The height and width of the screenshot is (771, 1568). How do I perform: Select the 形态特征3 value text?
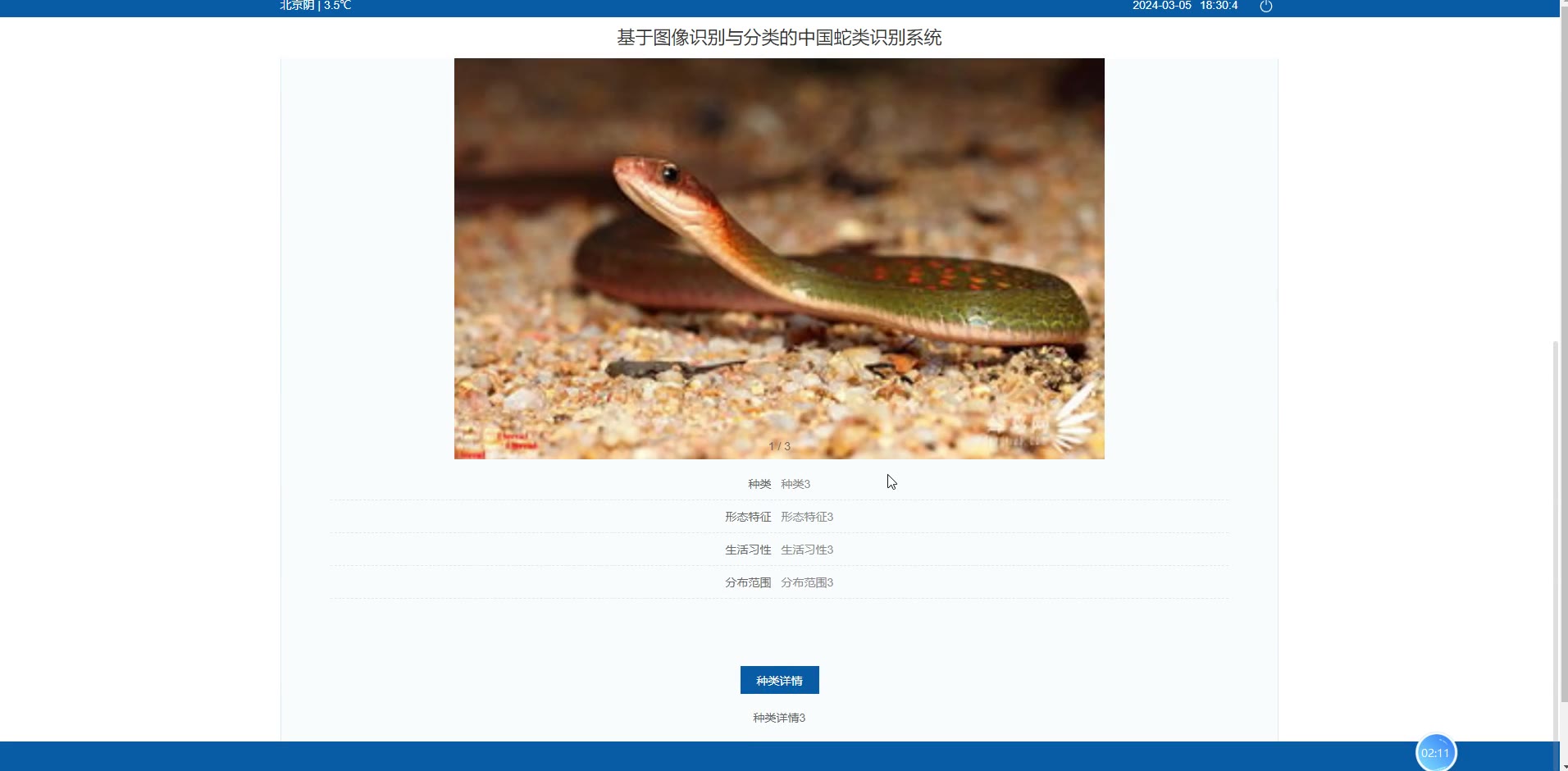[807, 517]
